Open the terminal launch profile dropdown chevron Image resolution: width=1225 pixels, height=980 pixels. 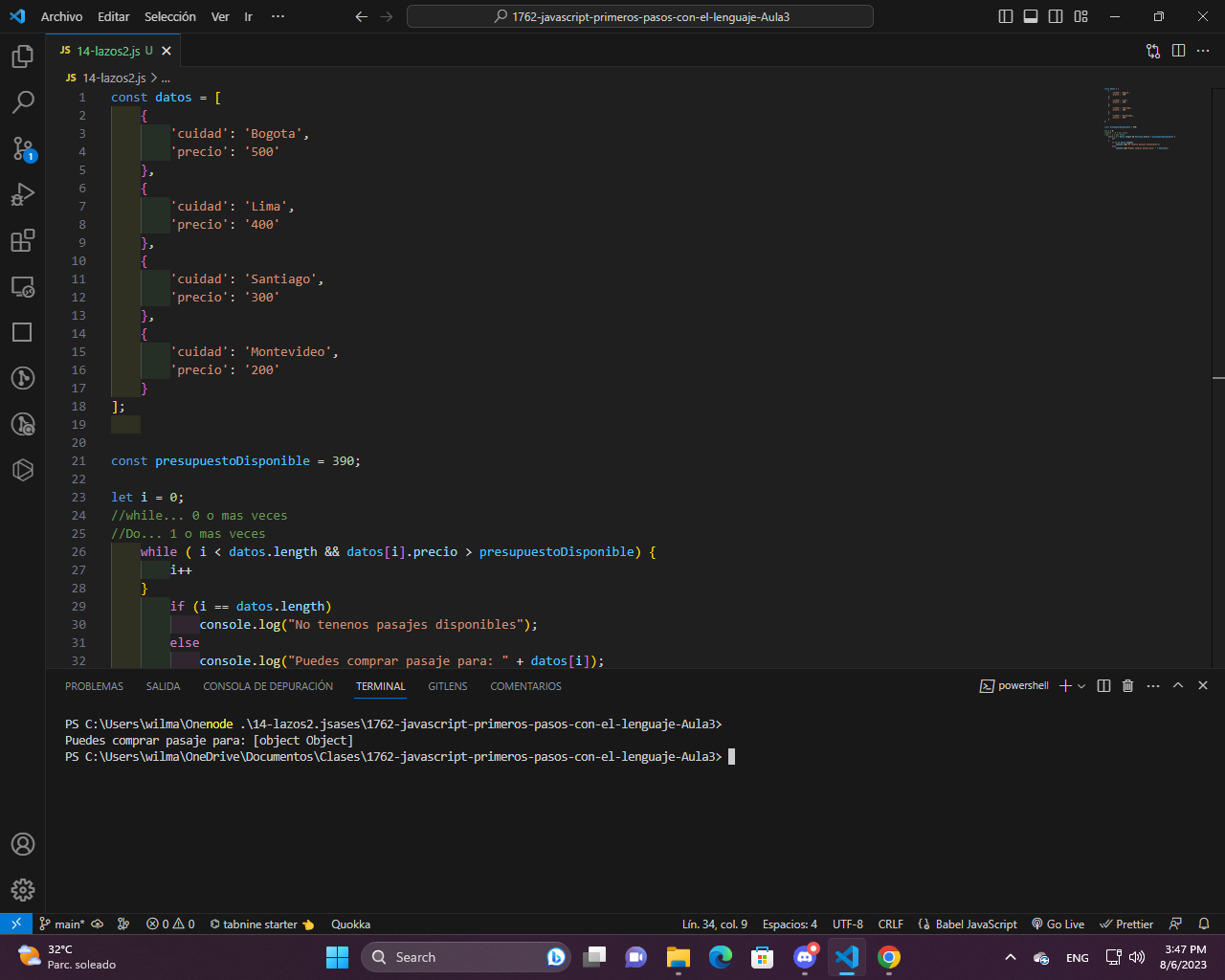1081,685
